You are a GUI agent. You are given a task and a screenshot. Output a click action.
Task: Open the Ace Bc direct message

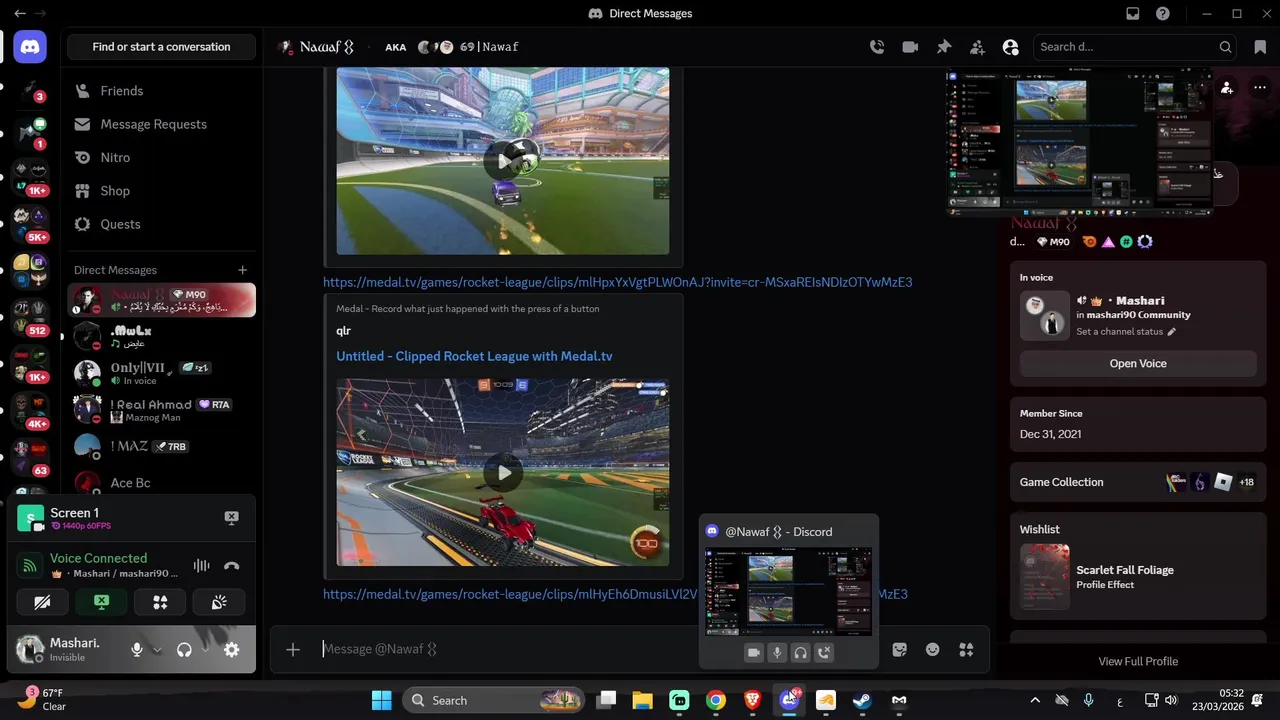click(161, 483)
